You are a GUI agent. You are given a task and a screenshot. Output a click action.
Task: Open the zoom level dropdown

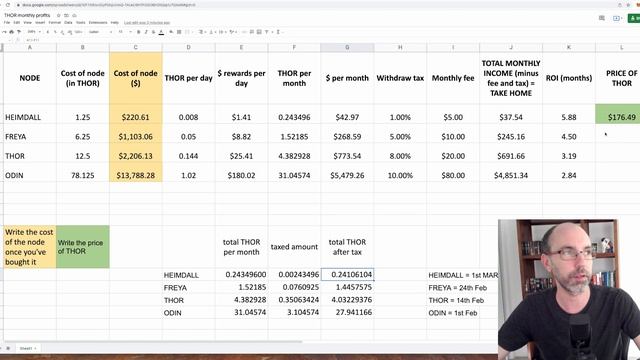(34, 32)
